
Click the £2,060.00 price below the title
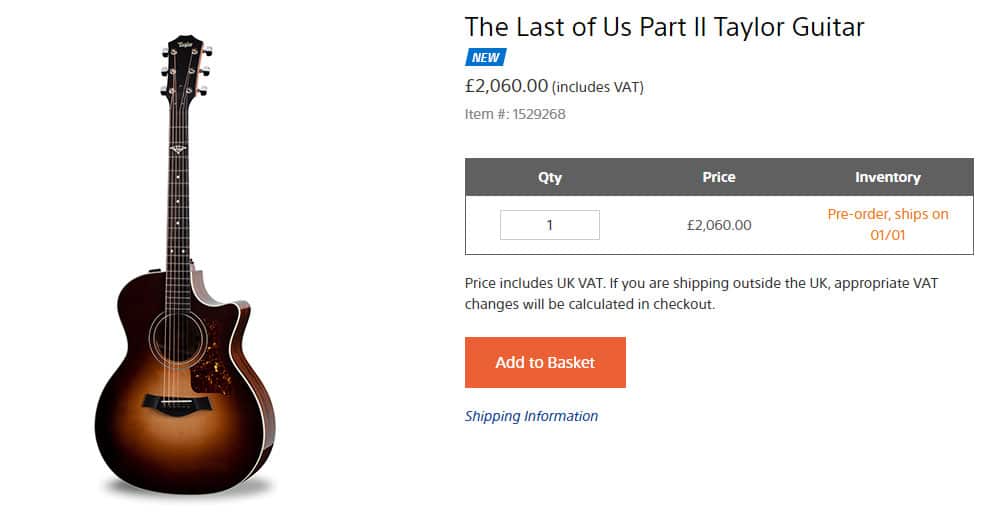(506, 86)
